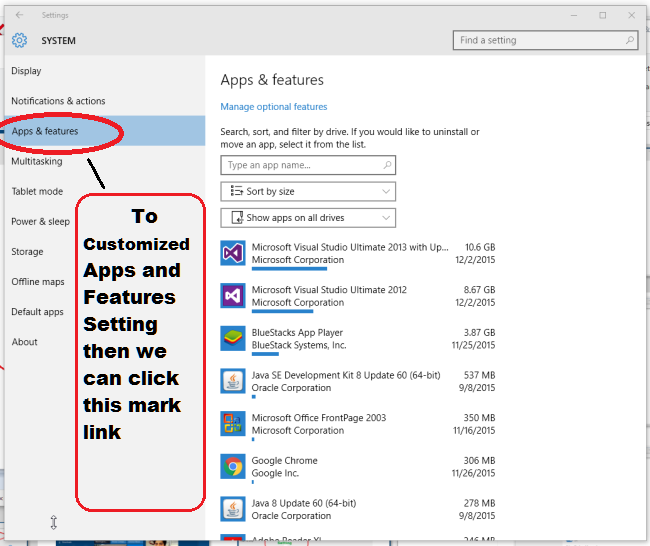Click the 10.6 GB size value
Viewport: 650px width, 546px height.
480,247
